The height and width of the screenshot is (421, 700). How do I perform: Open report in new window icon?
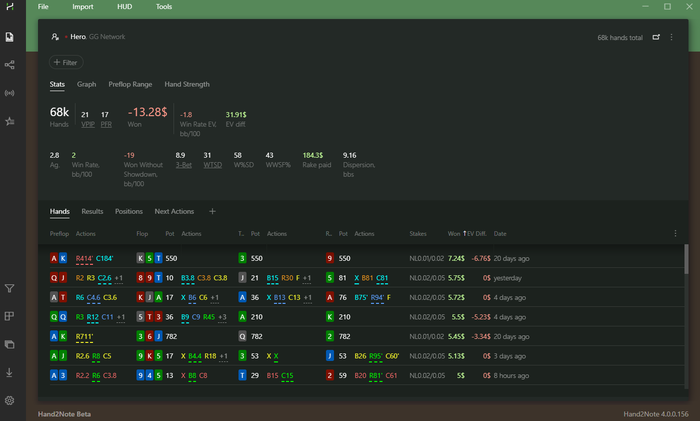coord(656,37)
